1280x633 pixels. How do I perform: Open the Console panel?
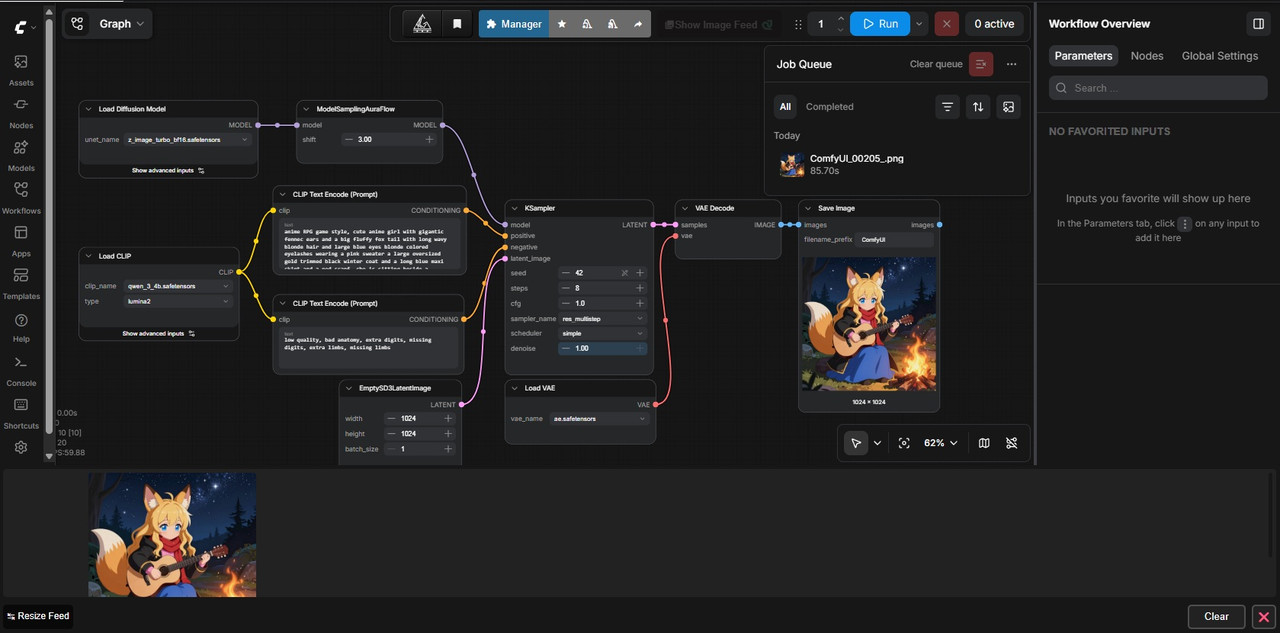coord(21,370)
